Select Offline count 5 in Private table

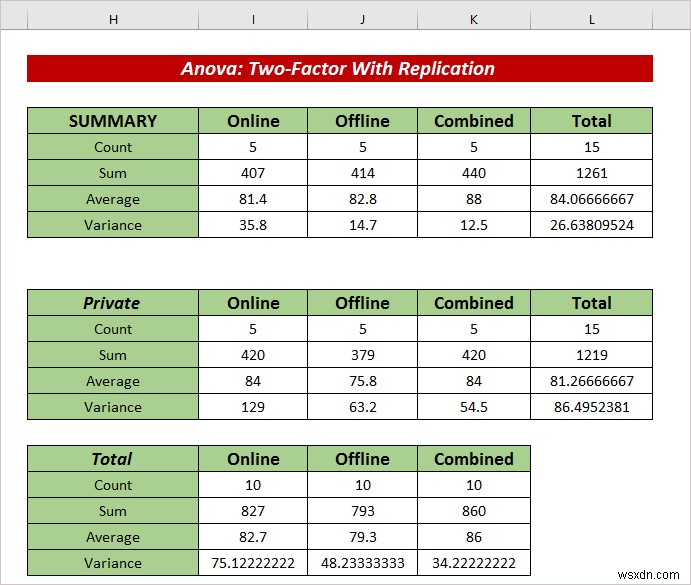click(362, 329)
